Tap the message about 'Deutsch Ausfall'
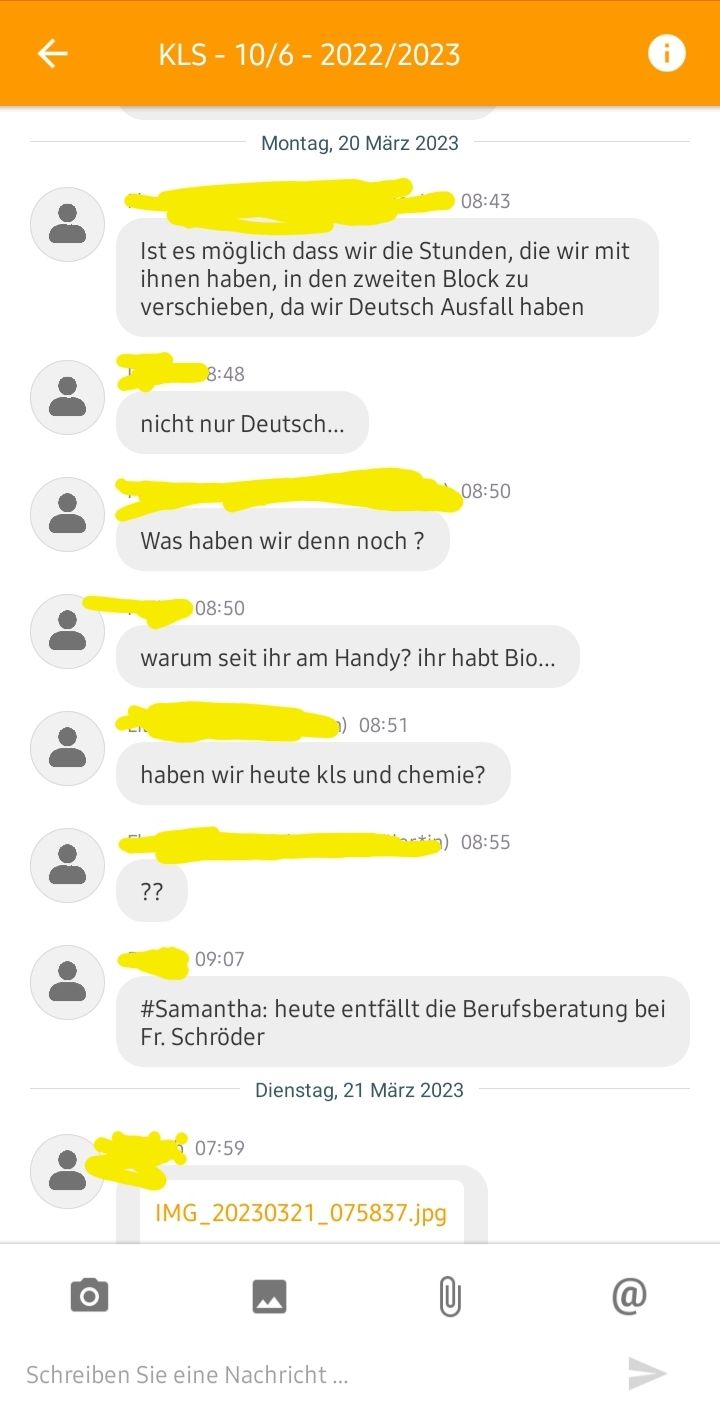 (x=387, y=278)
